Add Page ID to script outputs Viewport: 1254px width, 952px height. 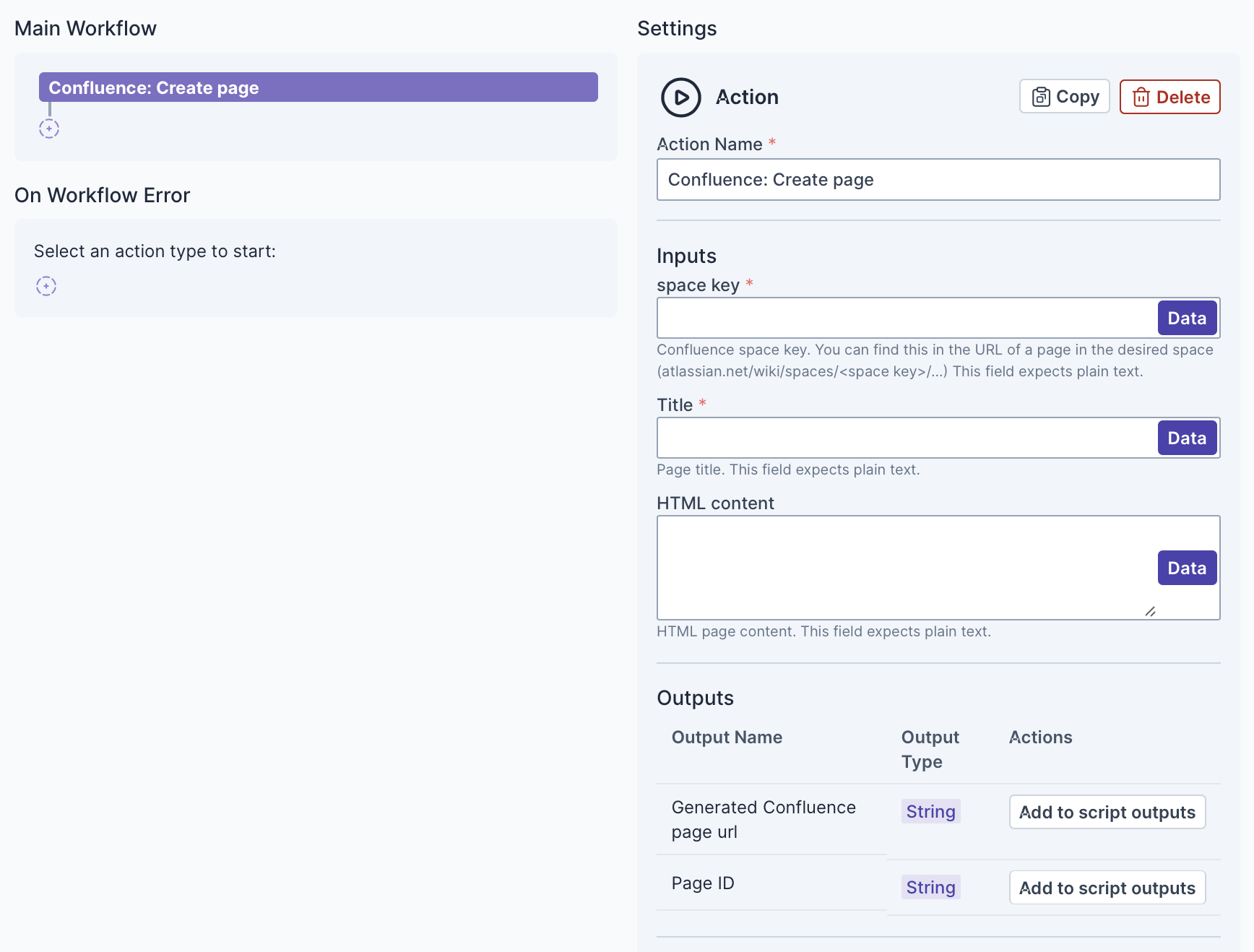tap(1107, 888)
